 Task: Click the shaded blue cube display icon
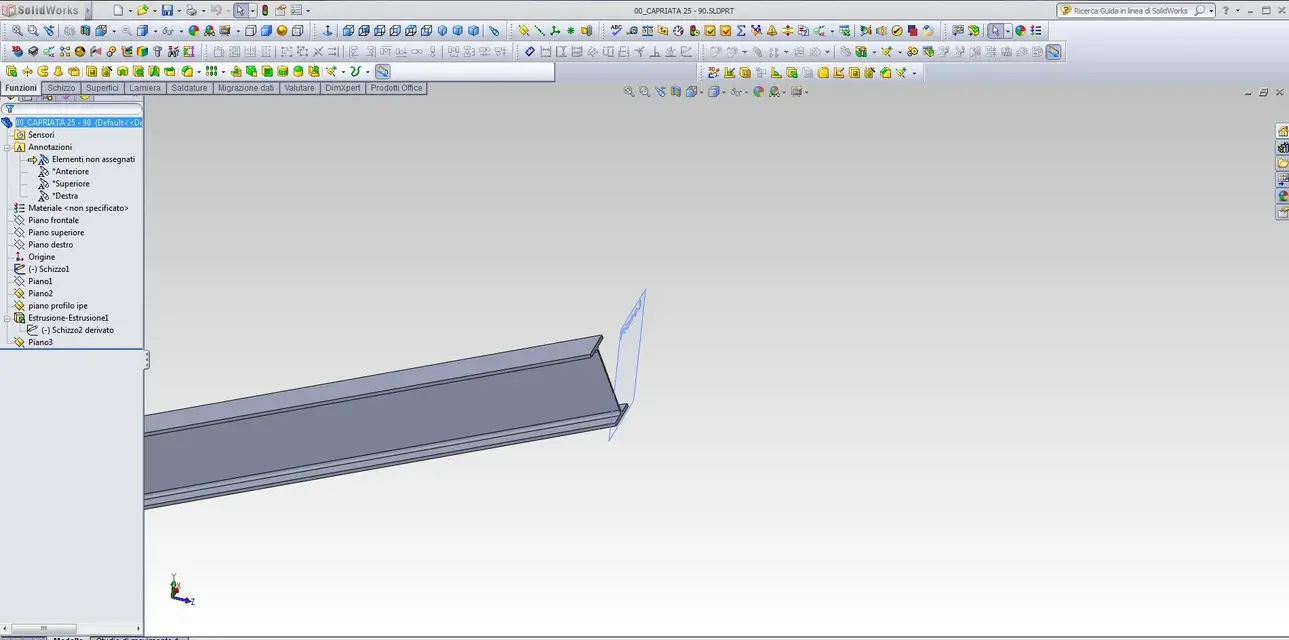(266, 30)
